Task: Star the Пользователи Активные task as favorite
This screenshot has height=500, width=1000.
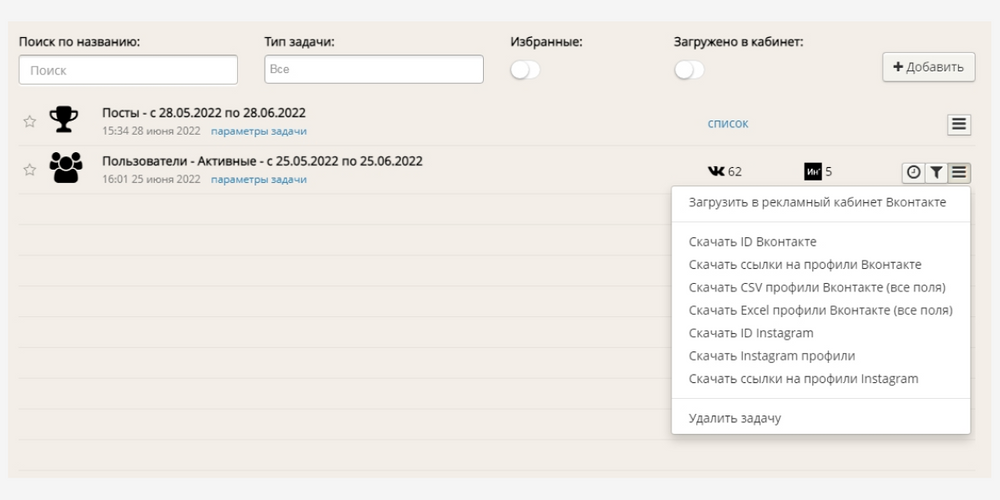Action: [x=30, y=170]
